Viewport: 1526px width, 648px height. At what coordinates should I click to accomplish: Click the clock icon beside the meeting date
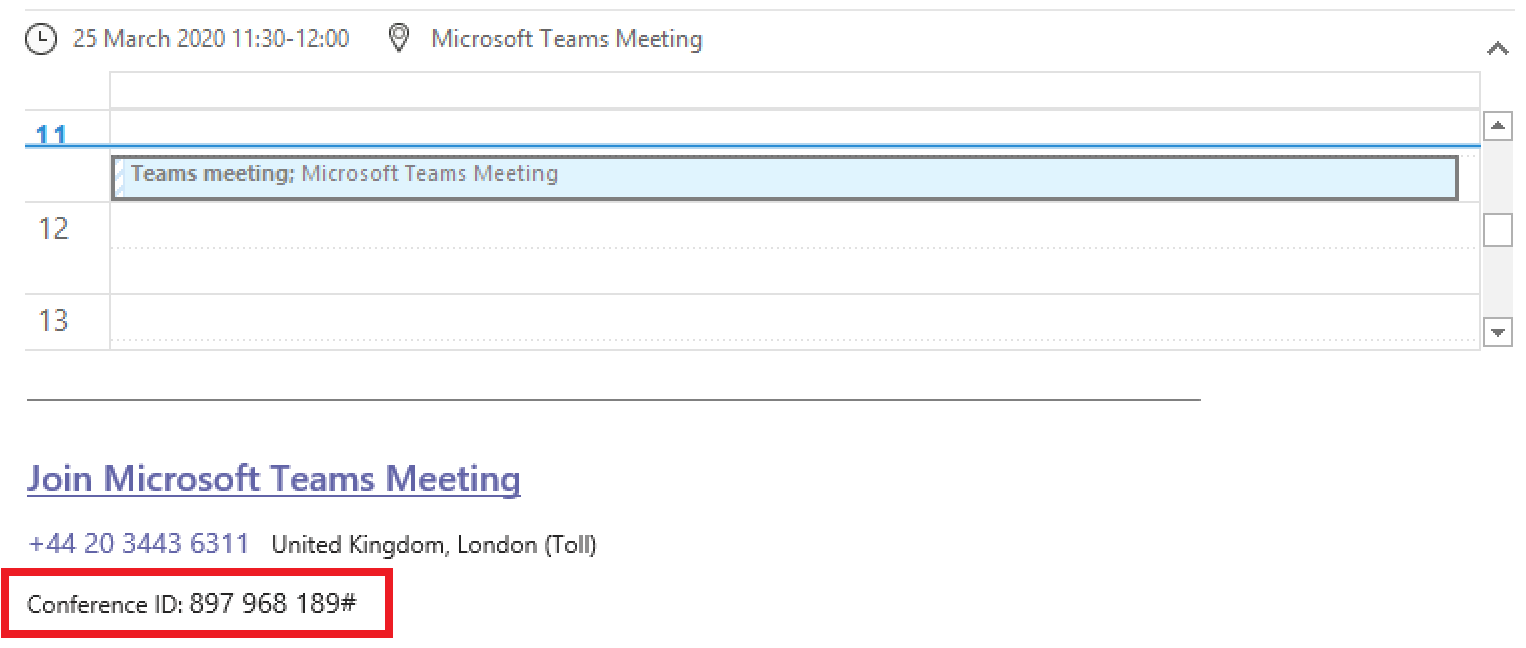tap(40, 39)
